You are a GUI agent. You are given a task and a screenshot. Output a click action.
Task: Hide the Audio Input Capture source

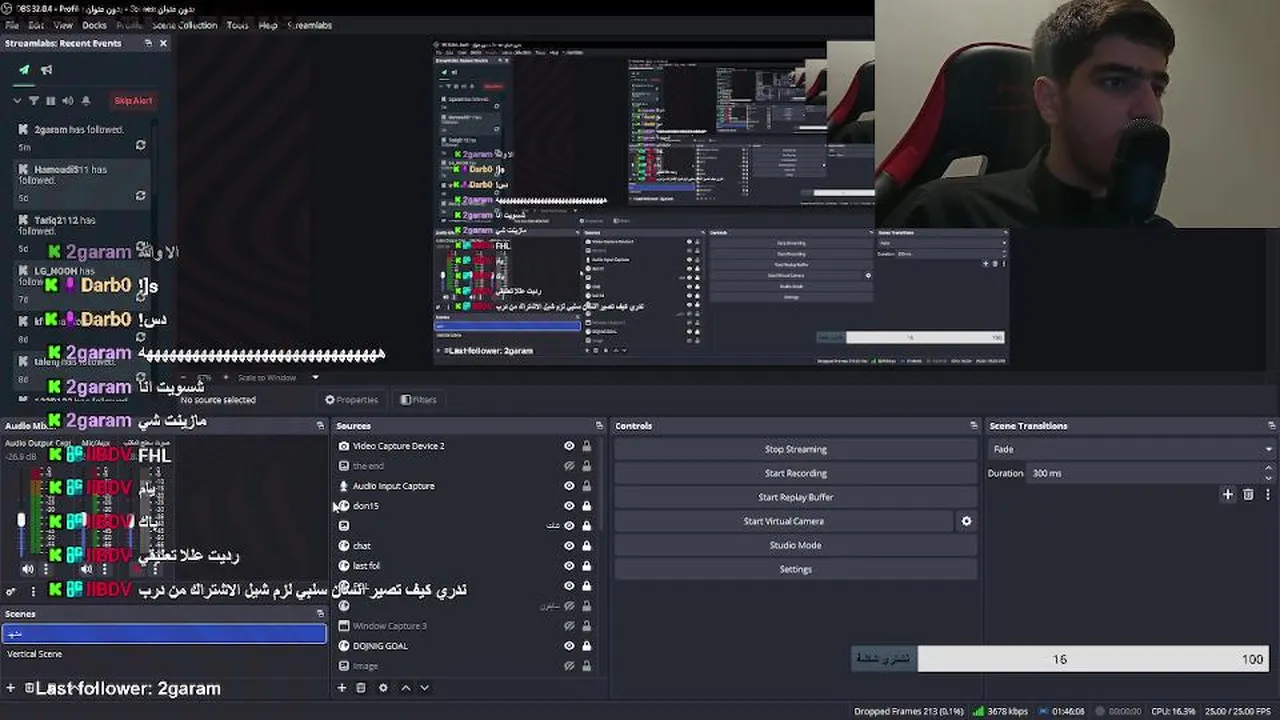point(569,486)
